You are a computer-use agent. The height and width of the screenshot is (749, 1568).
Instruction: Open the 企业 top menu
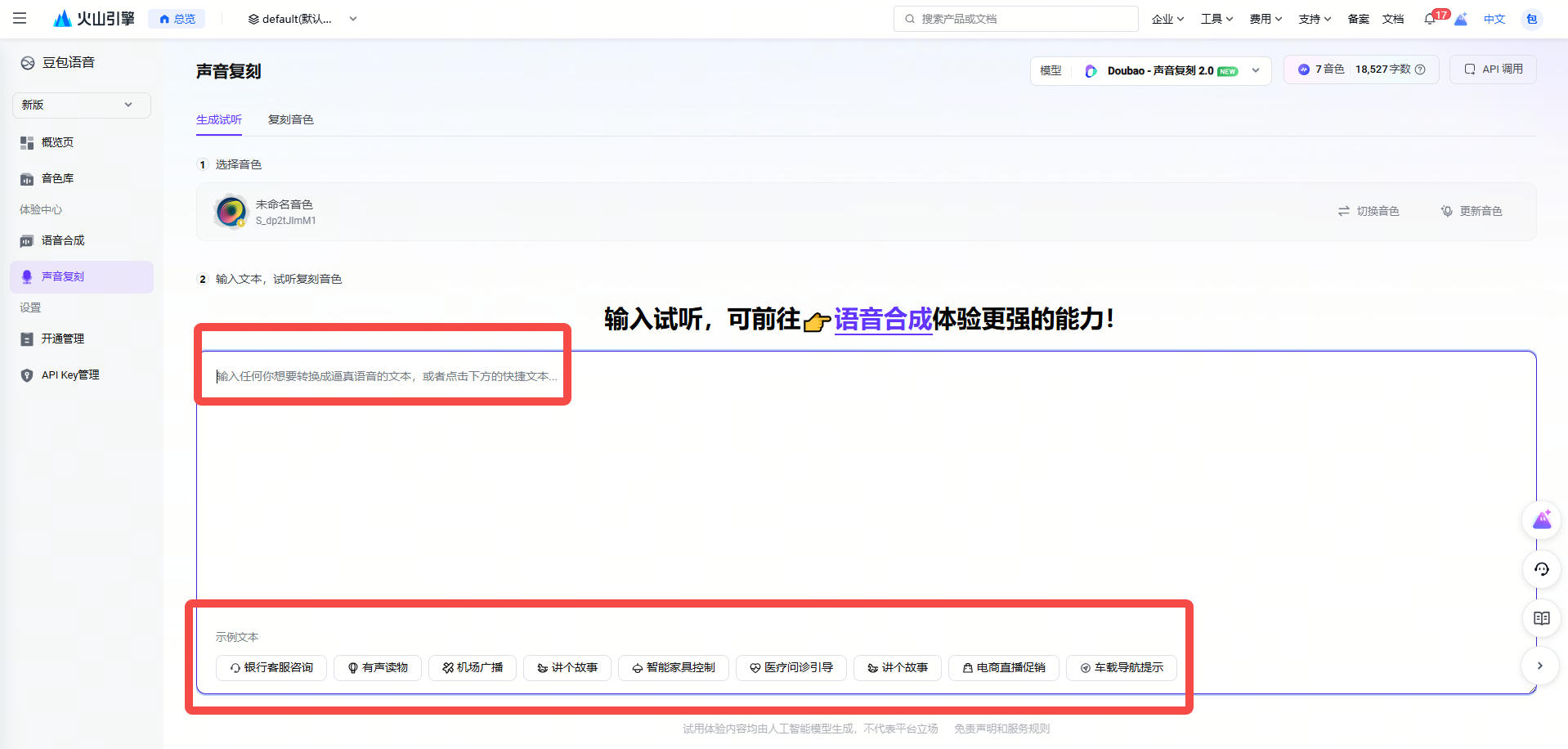coord(1167,19)
